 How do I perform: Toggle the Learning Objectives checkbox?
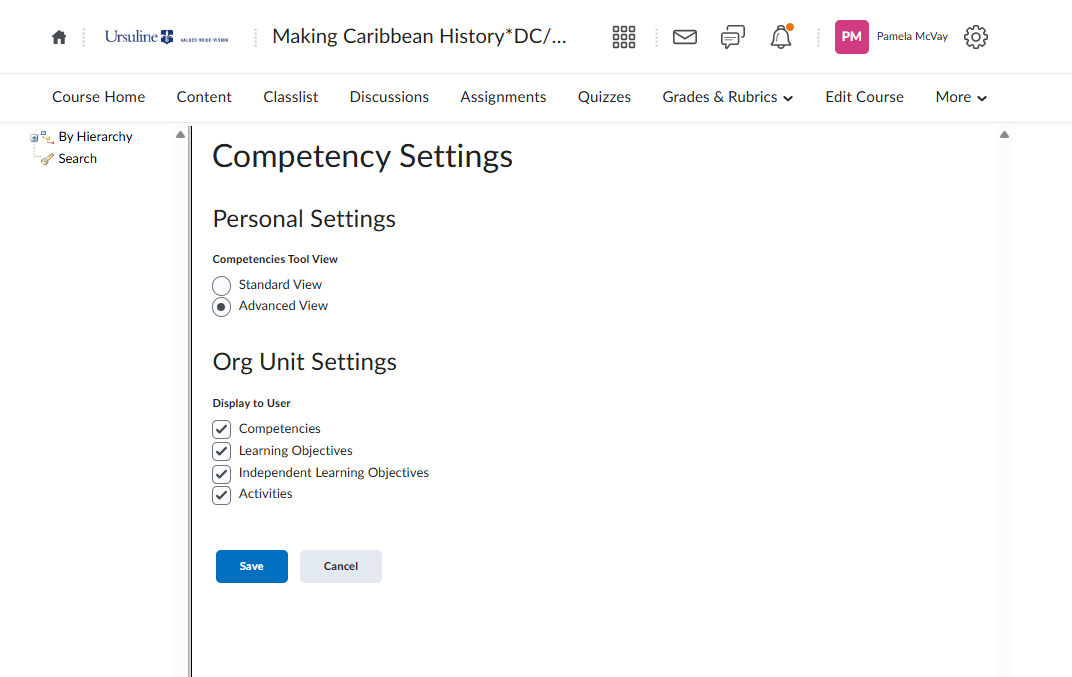tap(222, 451)
